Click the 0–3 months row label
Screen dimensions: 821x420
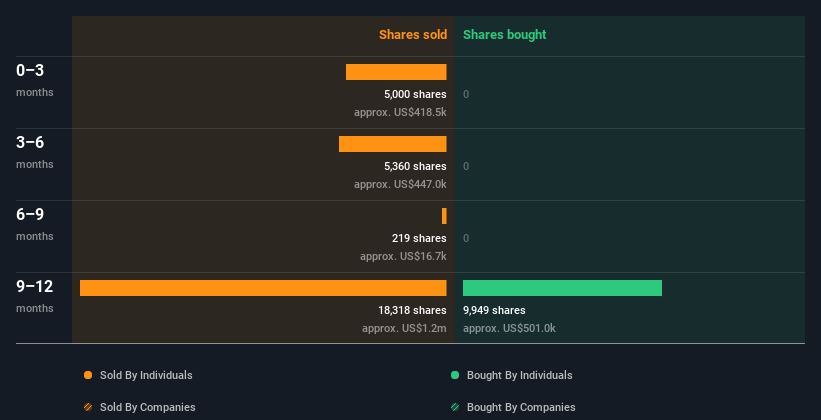35,80
